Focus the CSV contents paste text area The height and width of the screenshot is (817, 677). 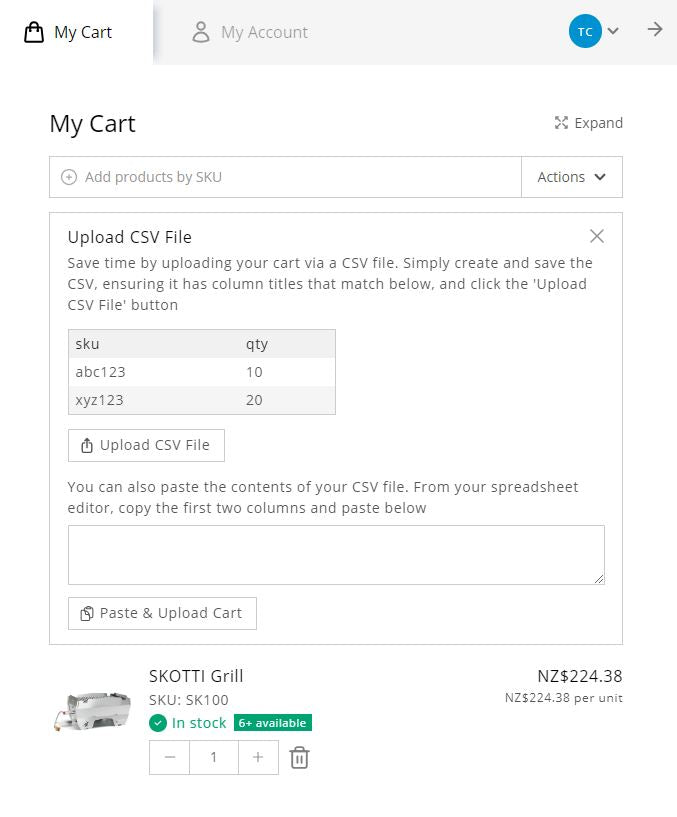click(336, 555)
